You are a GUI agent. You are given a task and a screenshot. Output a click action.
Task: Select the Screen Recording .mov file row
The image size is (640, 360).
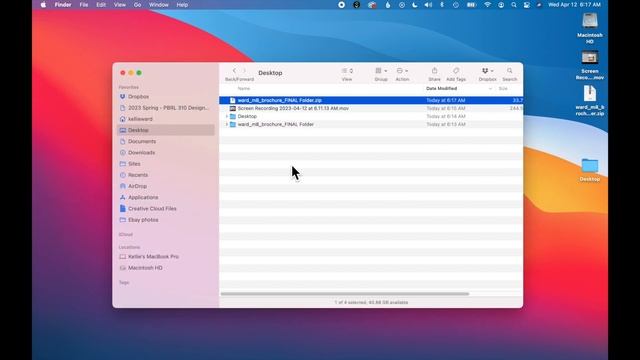click(371, 108)
